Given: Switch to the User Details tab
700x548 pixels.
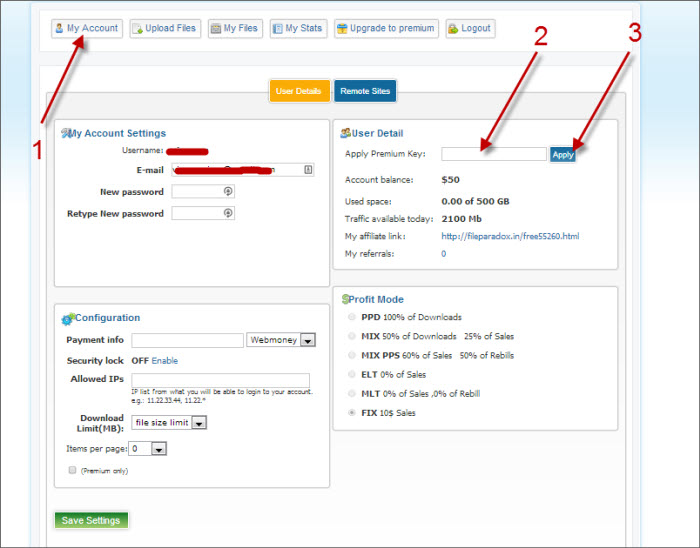Looking at the screenshot, I should tap(300, 91).
